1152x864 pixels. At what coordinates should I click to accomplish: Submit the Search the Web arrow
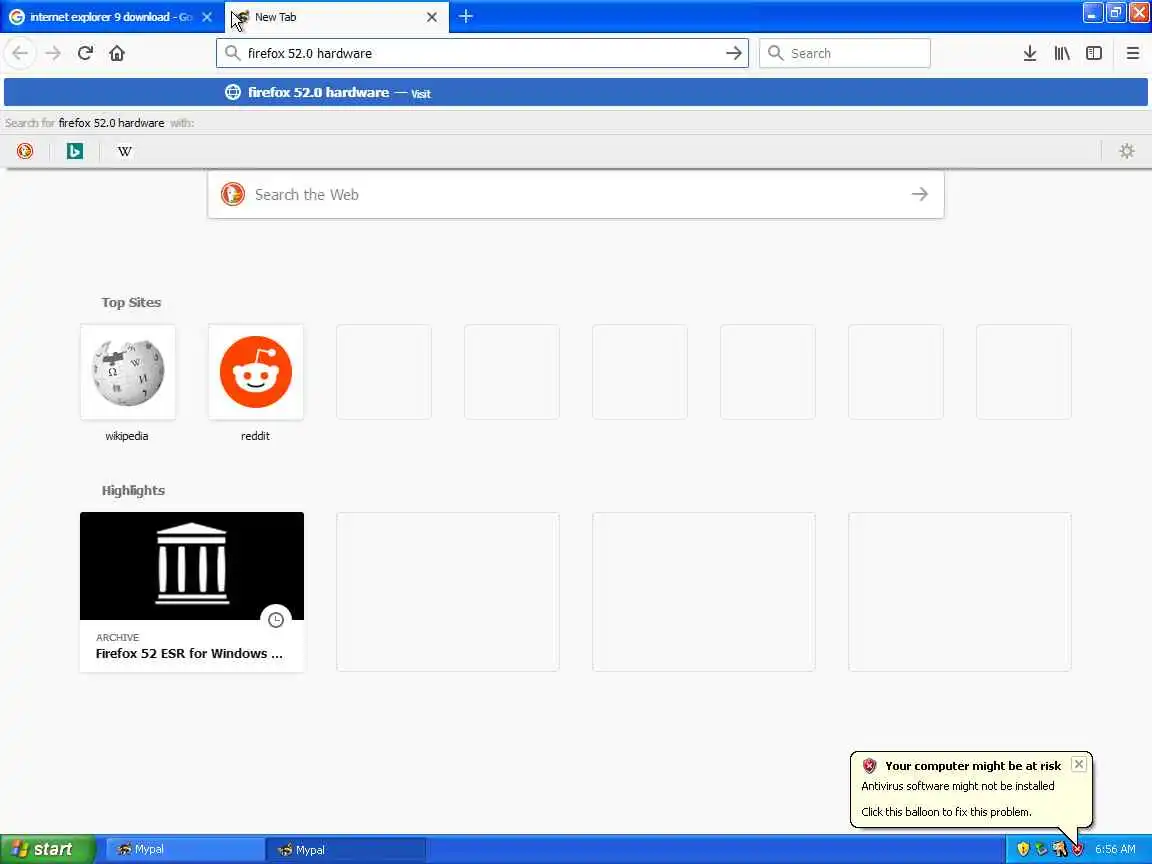[x=919, y=194]
